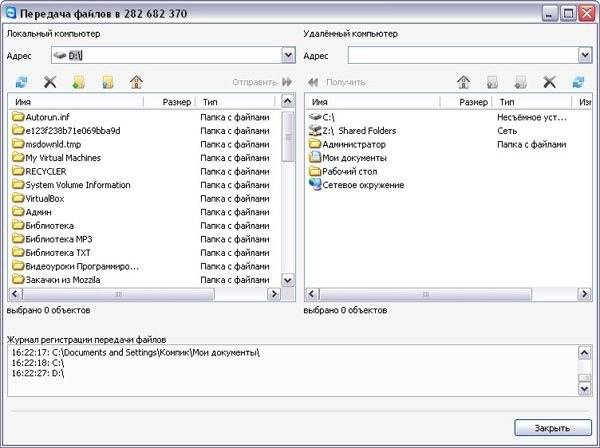Click the Несъёмное уст… type cell
Viewport: 600px width, 448px height.
[x=532, y=117]
